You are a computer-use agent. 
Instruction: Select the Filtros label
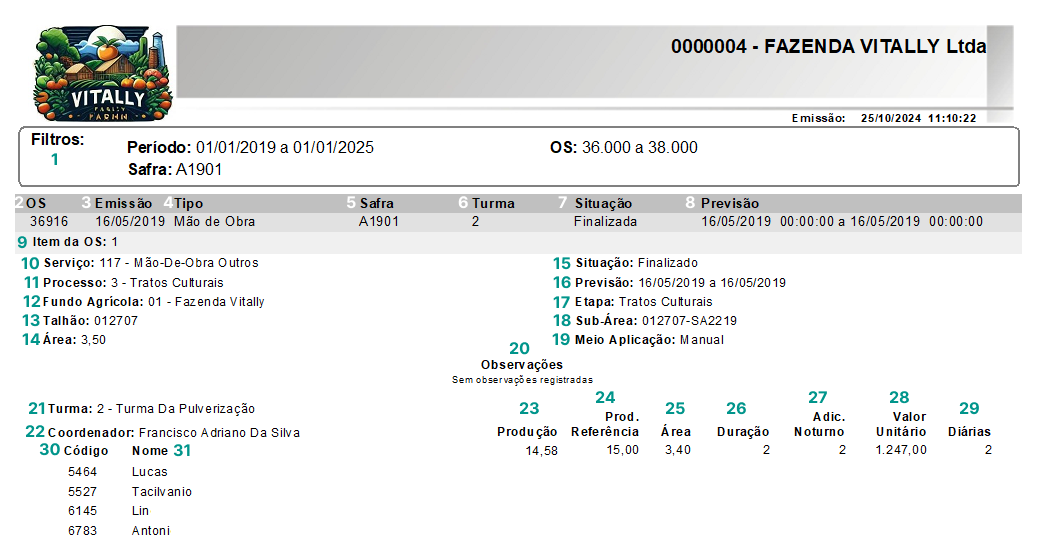point(58,140)
